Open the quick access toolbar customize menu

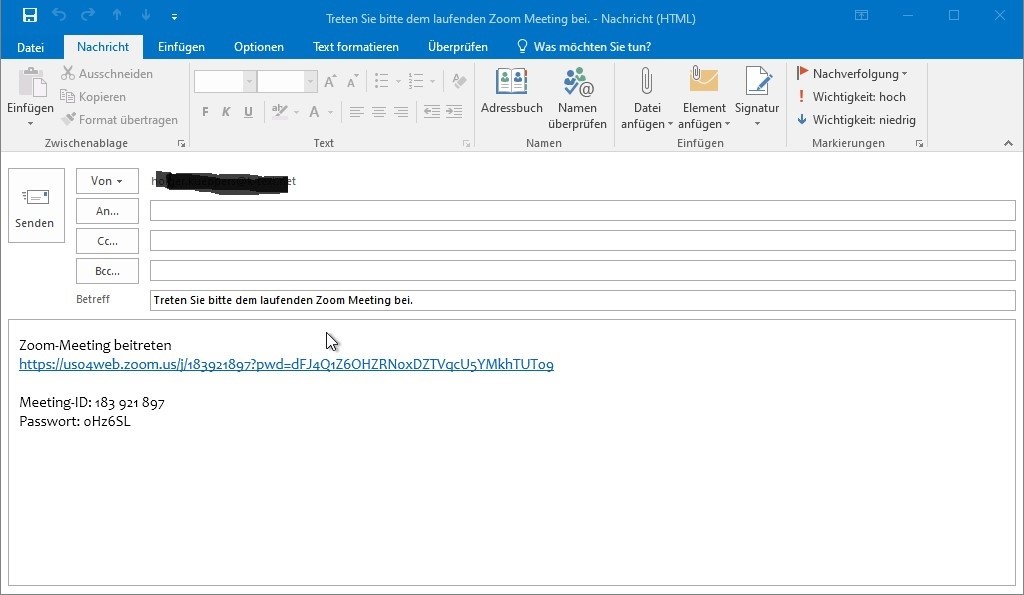(x=174, y=16)
